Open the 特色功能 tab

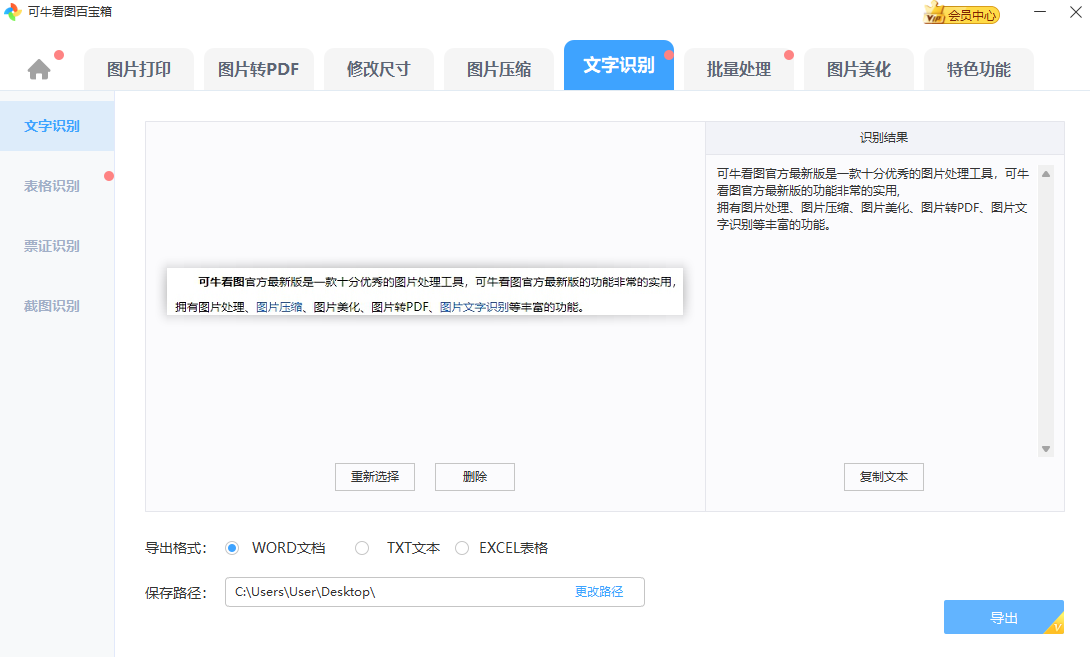tap(979, 69)
